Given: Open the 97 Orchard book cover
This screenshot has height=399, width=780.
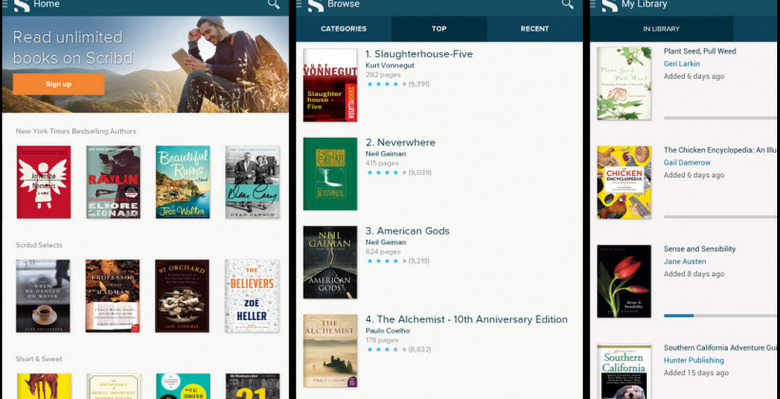Looking at the screenshot, I should 182,296.
